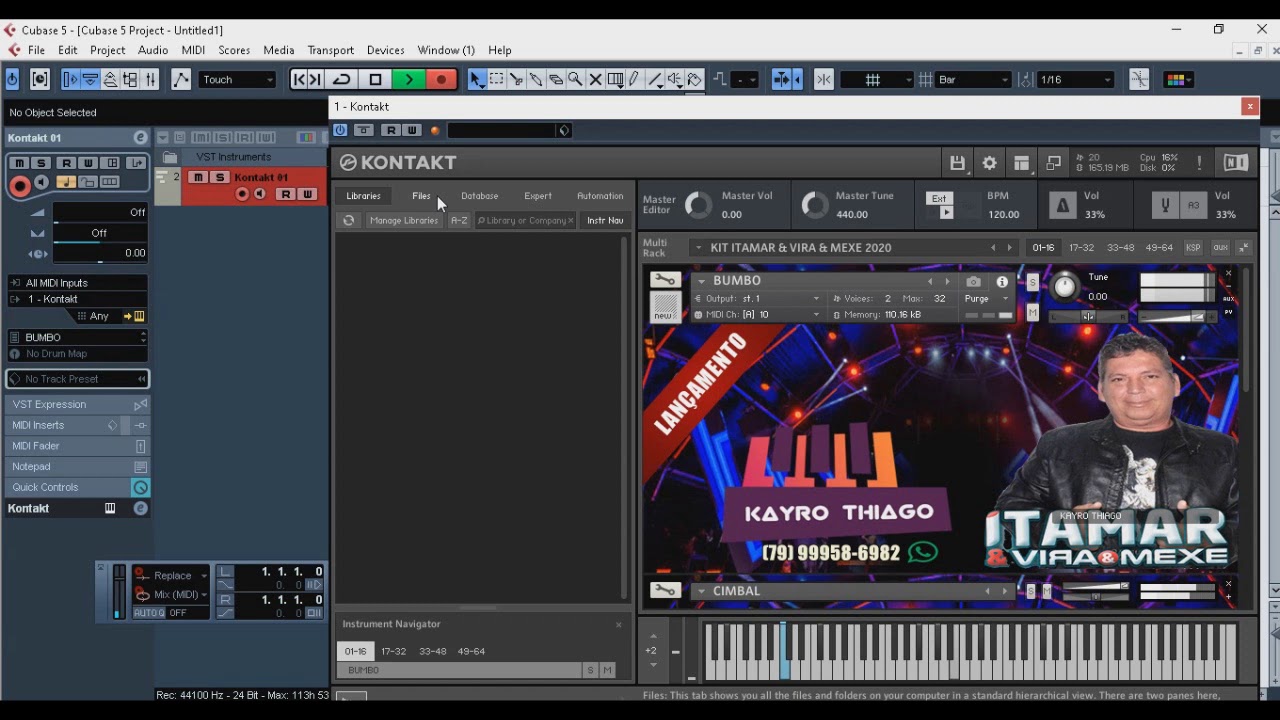The width and height of the screenshot is (1280, 720).
Task: Click the Manage Libraries button
Action: 403,220
